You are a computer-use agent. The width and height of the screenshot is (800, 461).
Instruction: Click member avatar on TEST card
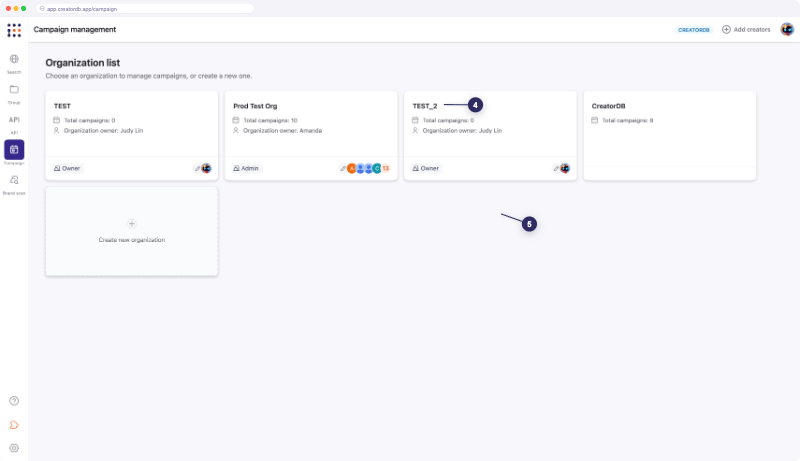207,168
